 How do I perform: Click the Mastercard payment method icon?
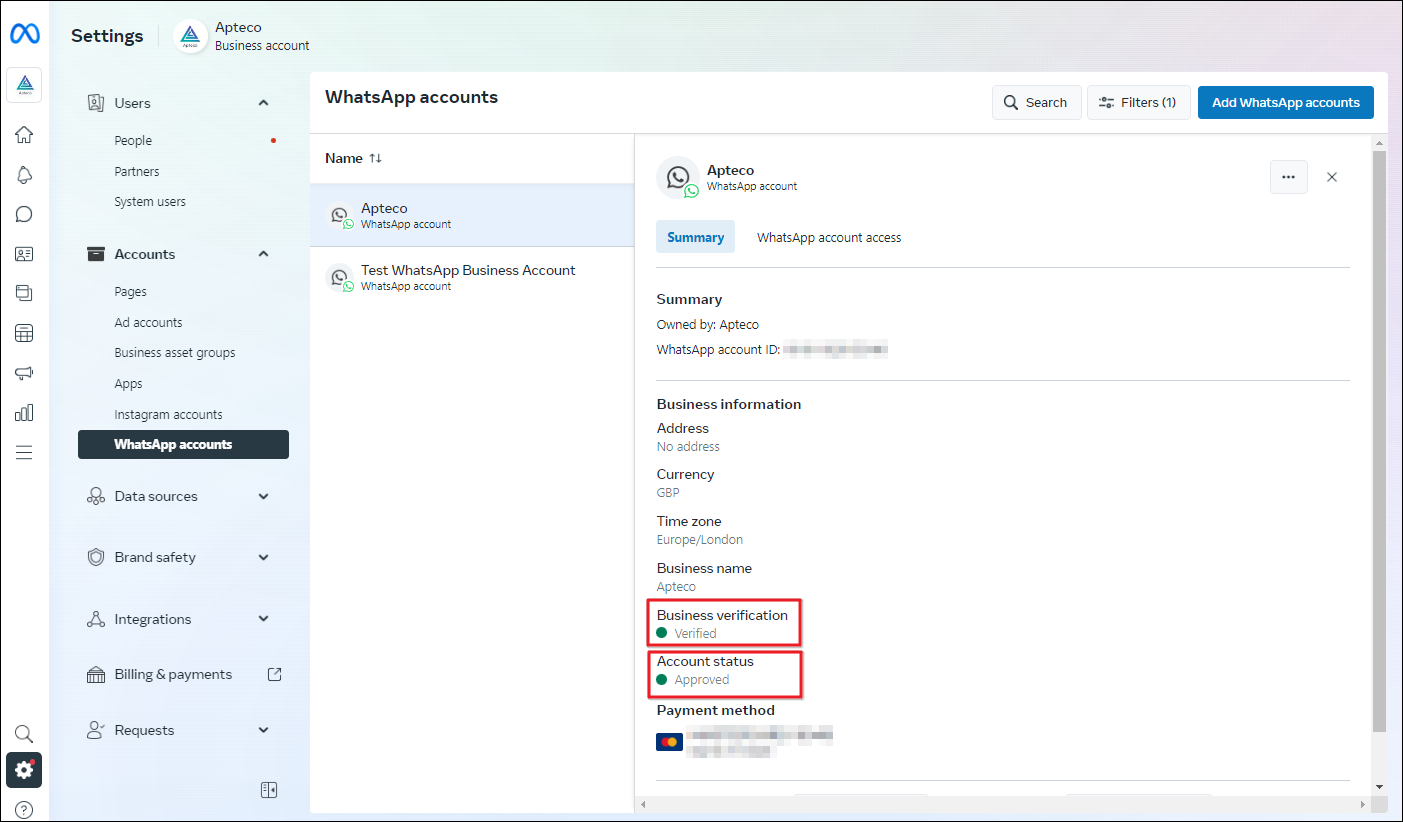(x=669, y=742)
